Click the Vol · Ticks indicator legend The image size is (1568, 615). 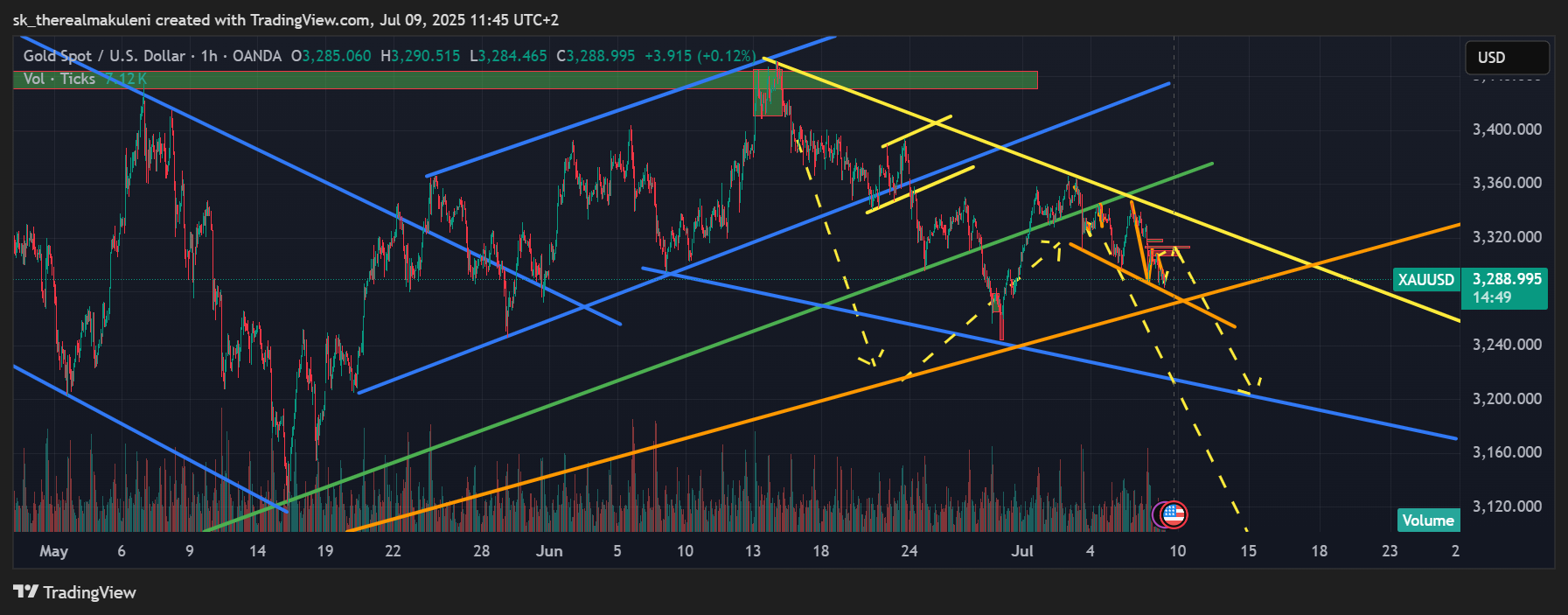(x=85, y=79)
